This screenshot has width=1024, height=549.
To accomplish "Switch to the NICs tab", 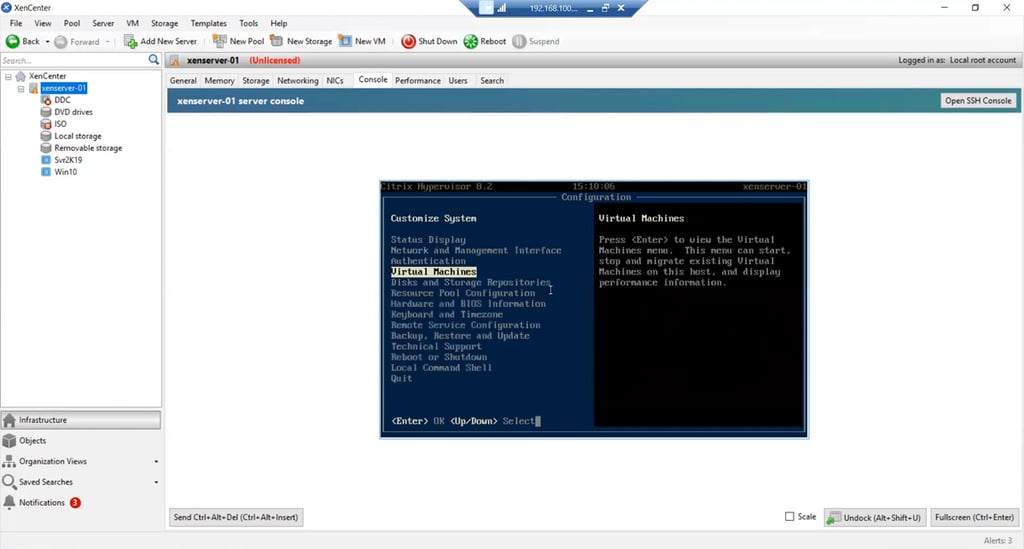I will [334, 80].
